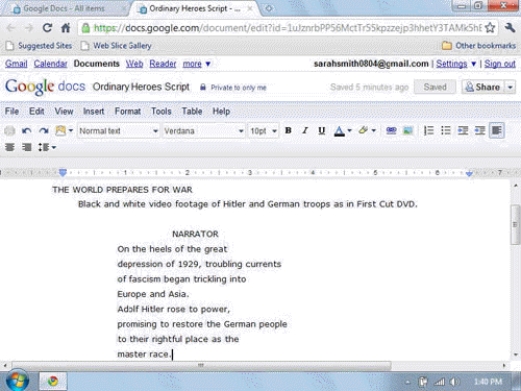Image resolution: width=521 pixels, height=391 pixels.
Task: Open the Share button dropdown arrow
Action: point(510,87)
